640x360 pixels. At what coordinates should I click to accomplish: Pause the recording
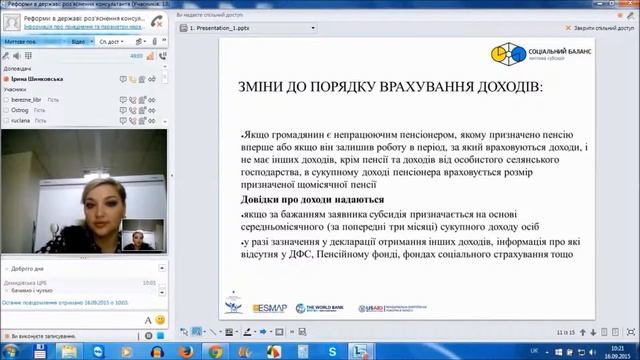click(148, 336)
